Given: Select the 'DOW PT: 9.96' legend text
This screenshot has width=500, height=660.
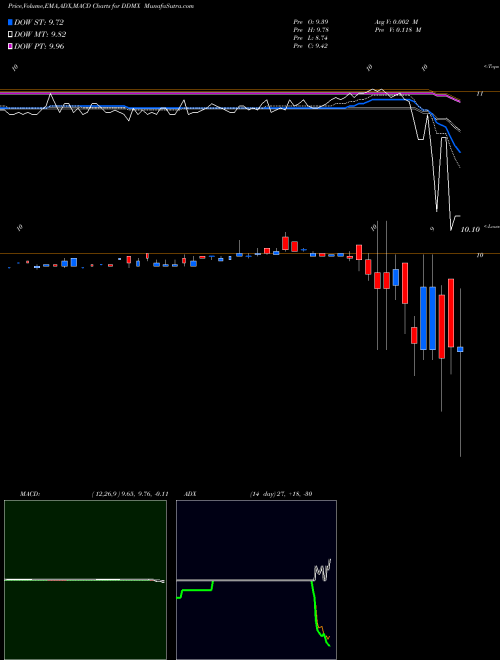Looking at the screenshot, I should point(39,46).
